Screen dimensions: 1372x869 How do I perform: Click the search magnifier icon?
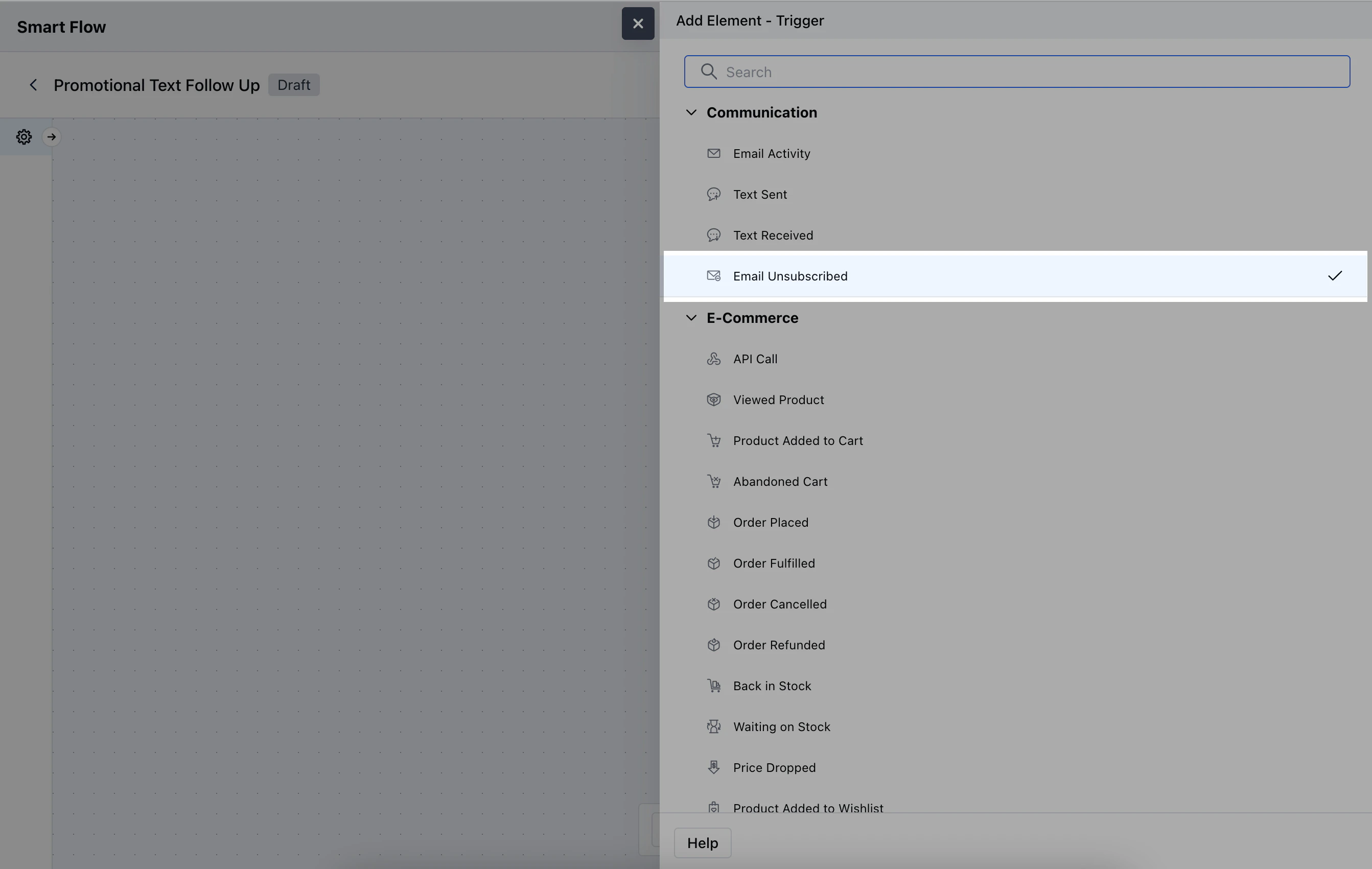708,72
